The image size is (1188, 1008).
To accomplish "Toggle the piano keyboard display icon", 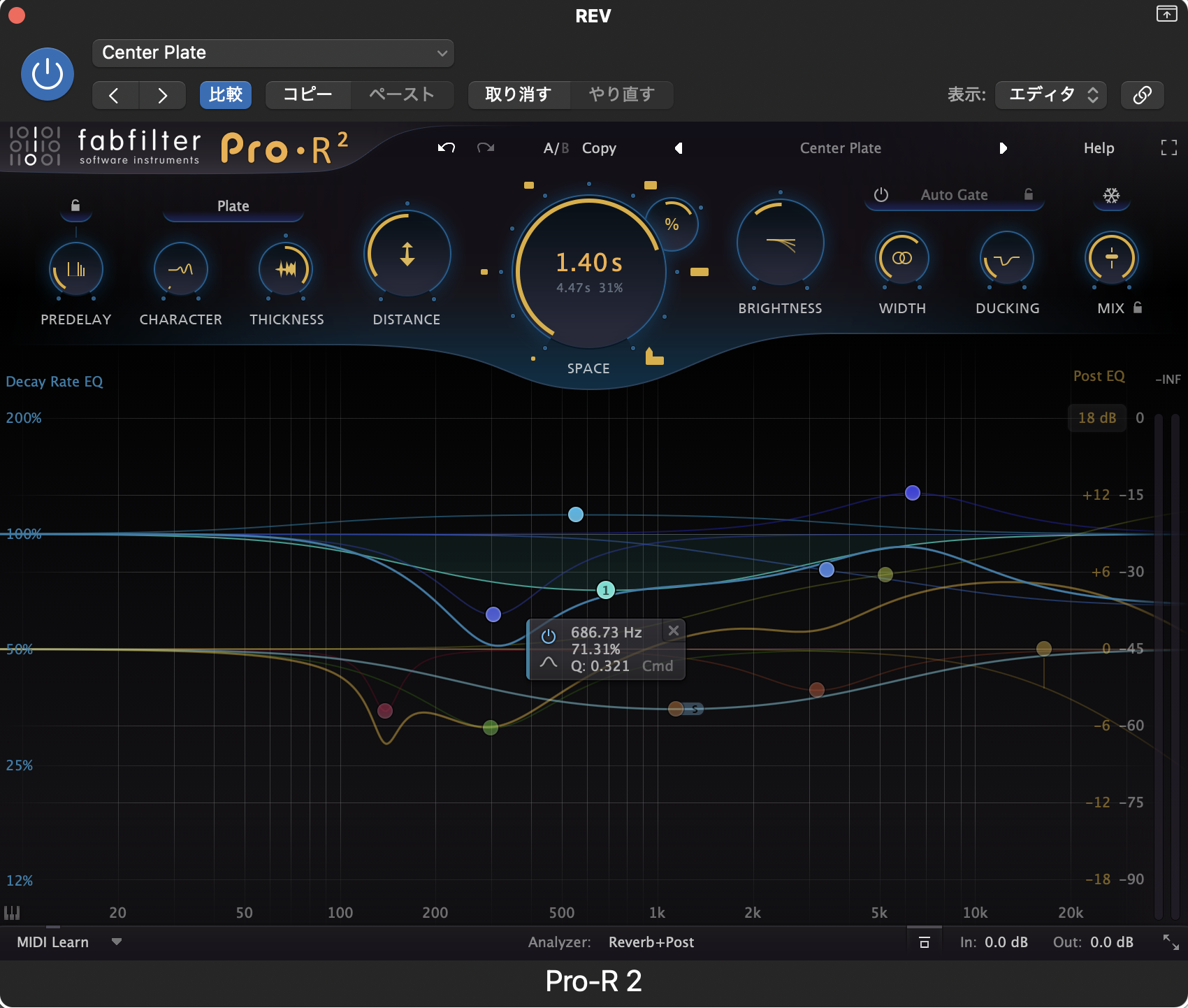I will coord(12,912).
